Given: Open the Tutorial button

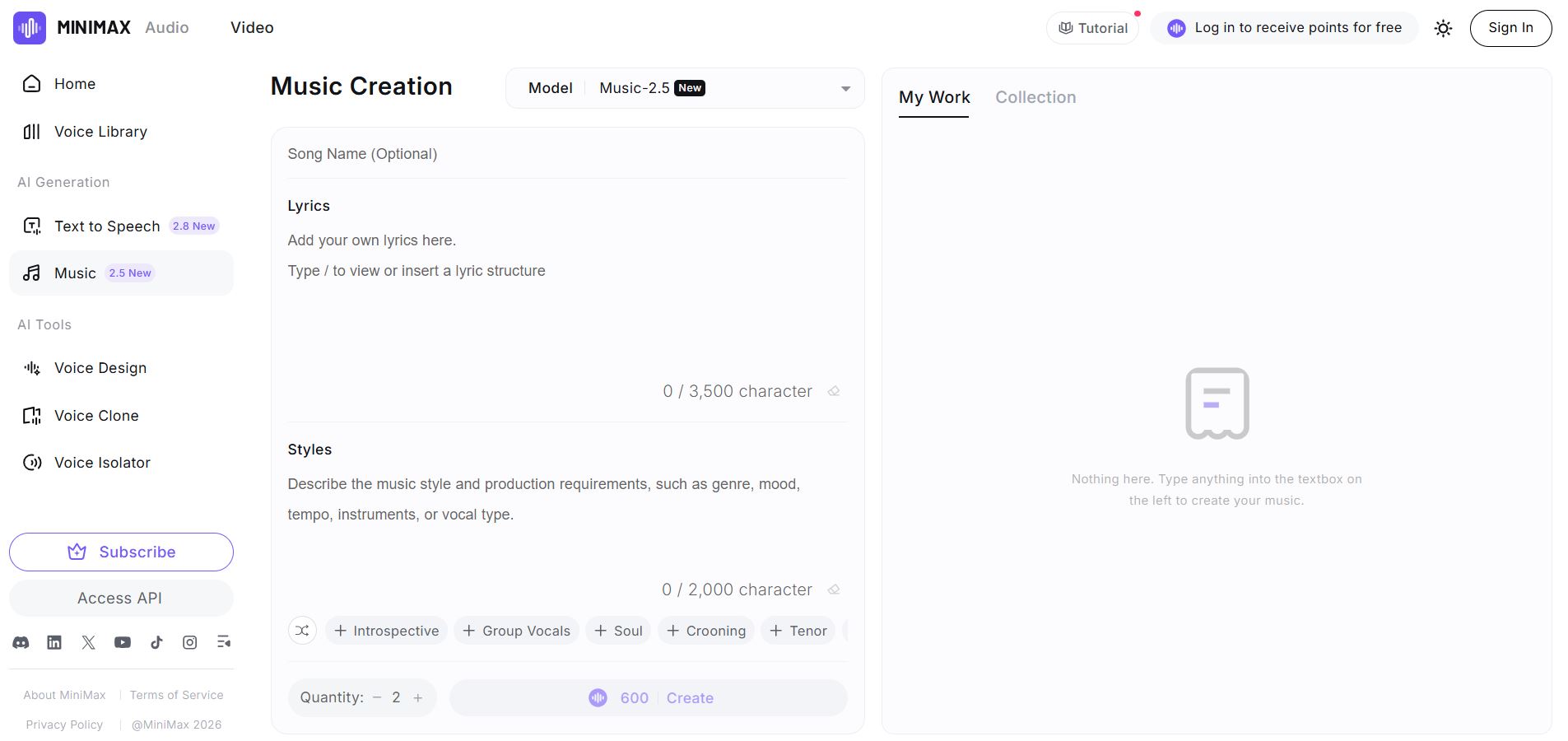Looking at the screenshot, I should [x=1093, y=28].
